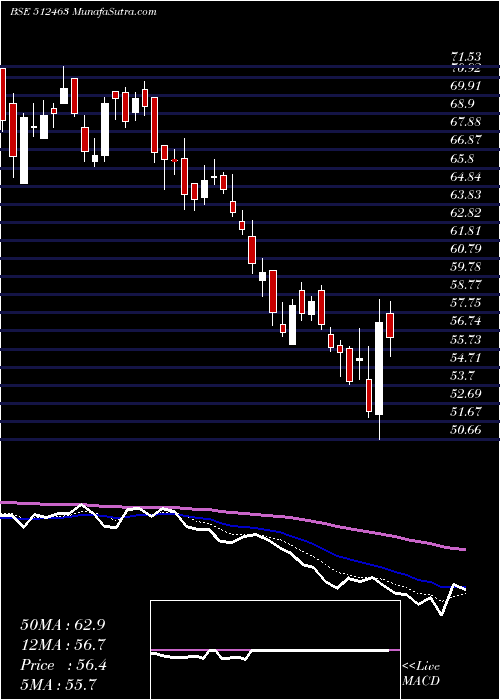500x700 pixels.
Task: Click the 50.66 price axis label
Action: 466,430
